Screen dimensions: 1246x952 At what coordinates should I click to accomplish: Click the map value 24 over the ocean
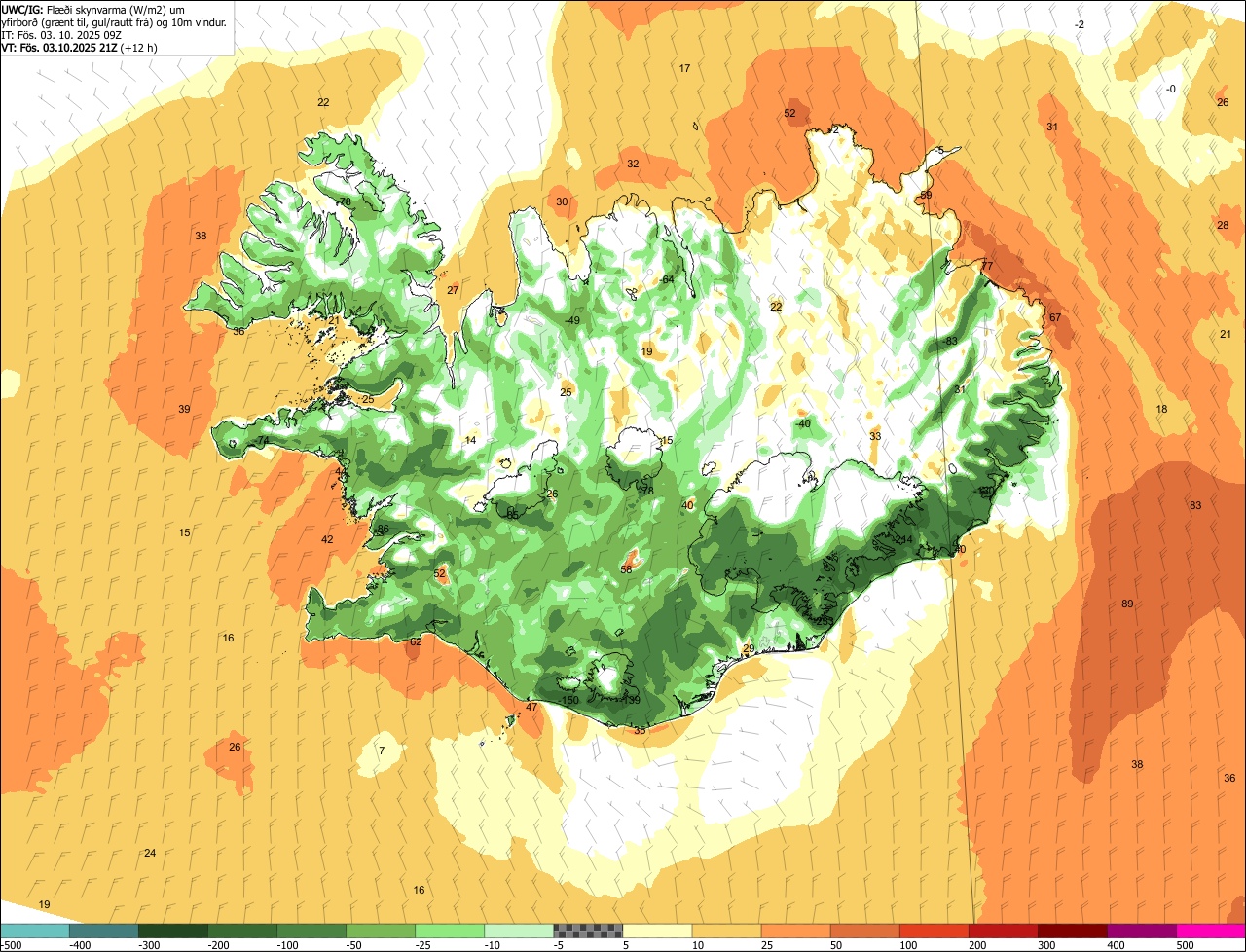[x=150, y=853]
